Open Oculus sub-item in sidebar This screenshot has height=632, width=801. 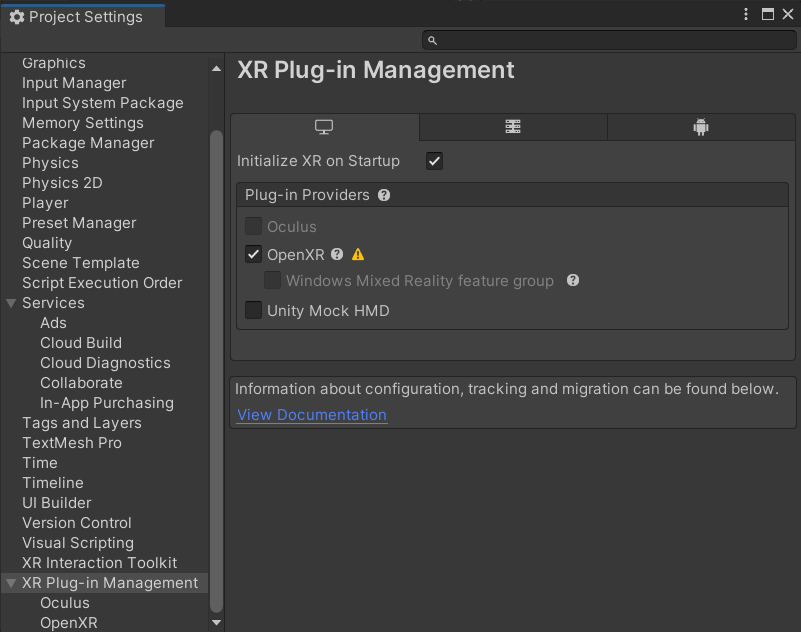tap(65, 602)
